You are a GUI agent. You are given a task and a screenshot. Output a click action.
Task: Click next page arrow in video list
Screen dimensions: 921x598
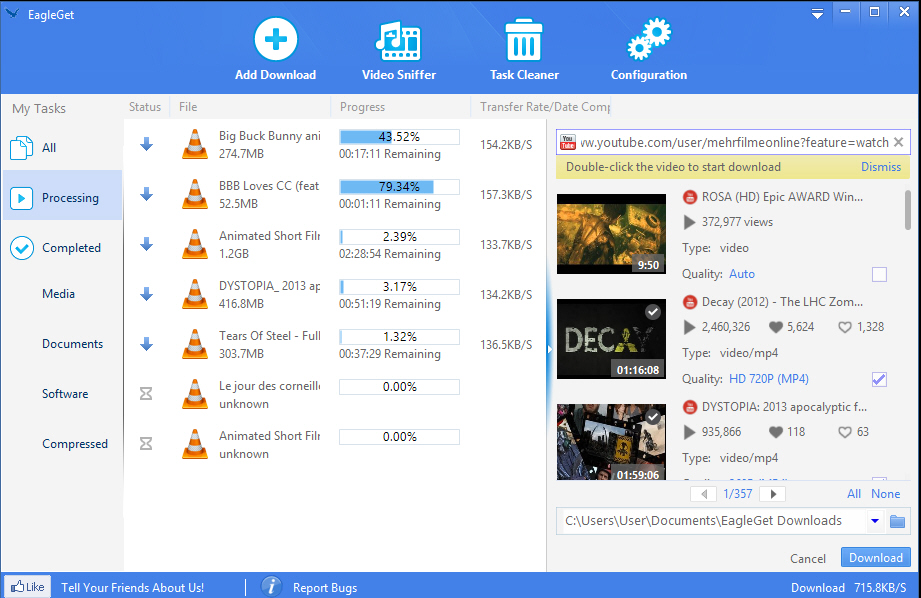pos(772,493)
